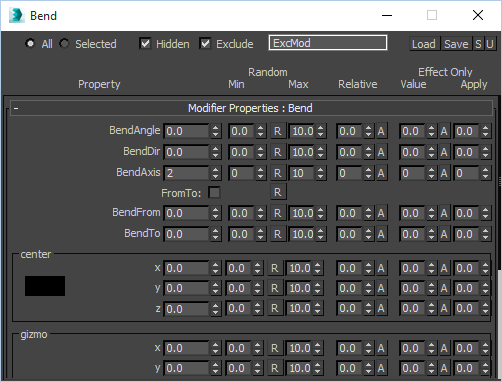Click the BendAxis property spinner arrows
Image resolution: width=502 pixels, height=382 pixels.
point(216,173)
